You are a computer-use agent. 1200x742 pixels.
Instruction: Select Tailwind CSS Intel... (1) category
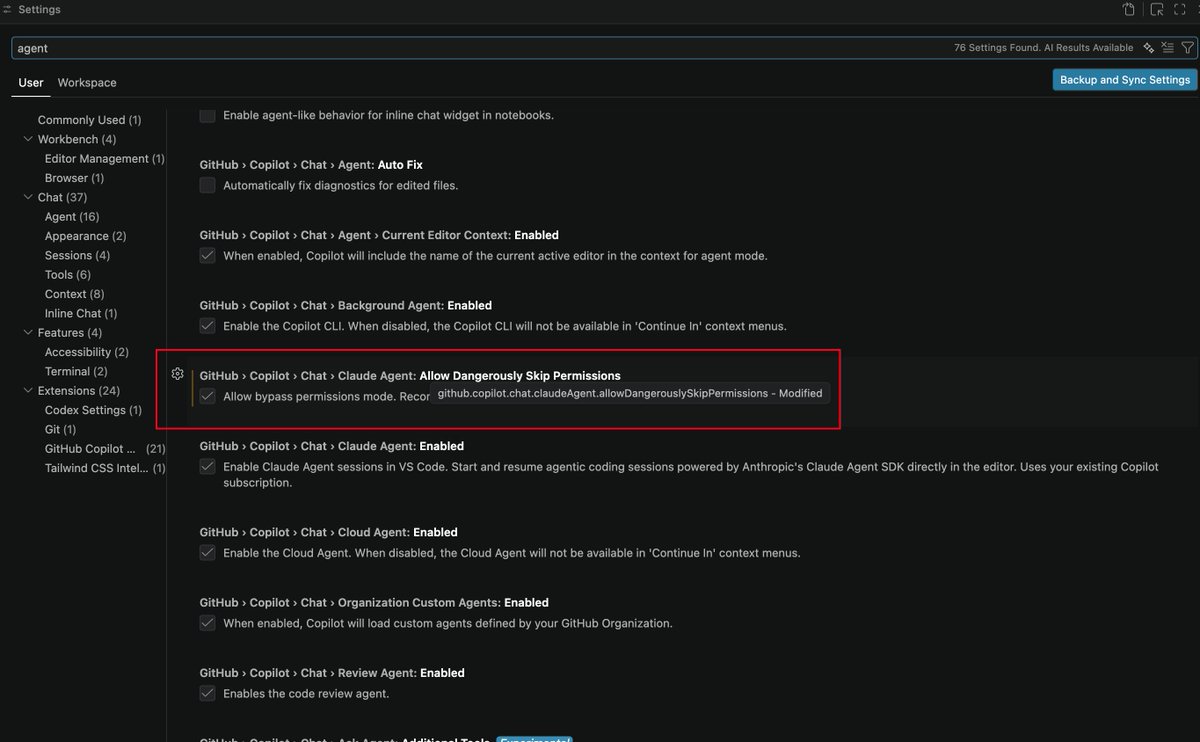click(x=105, y=468)
